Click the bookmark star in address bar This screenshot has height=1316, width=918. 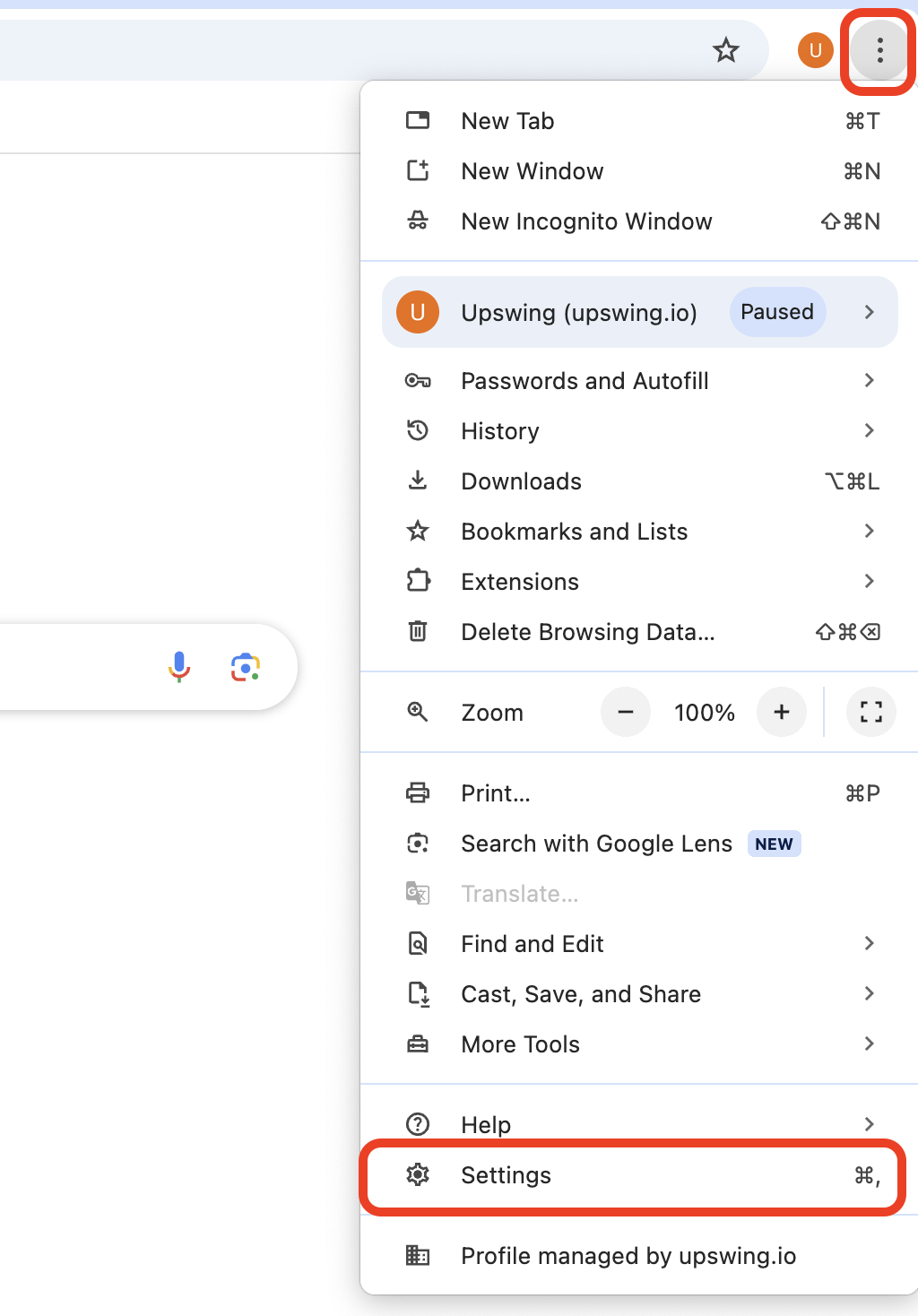(x=726, y=50)
